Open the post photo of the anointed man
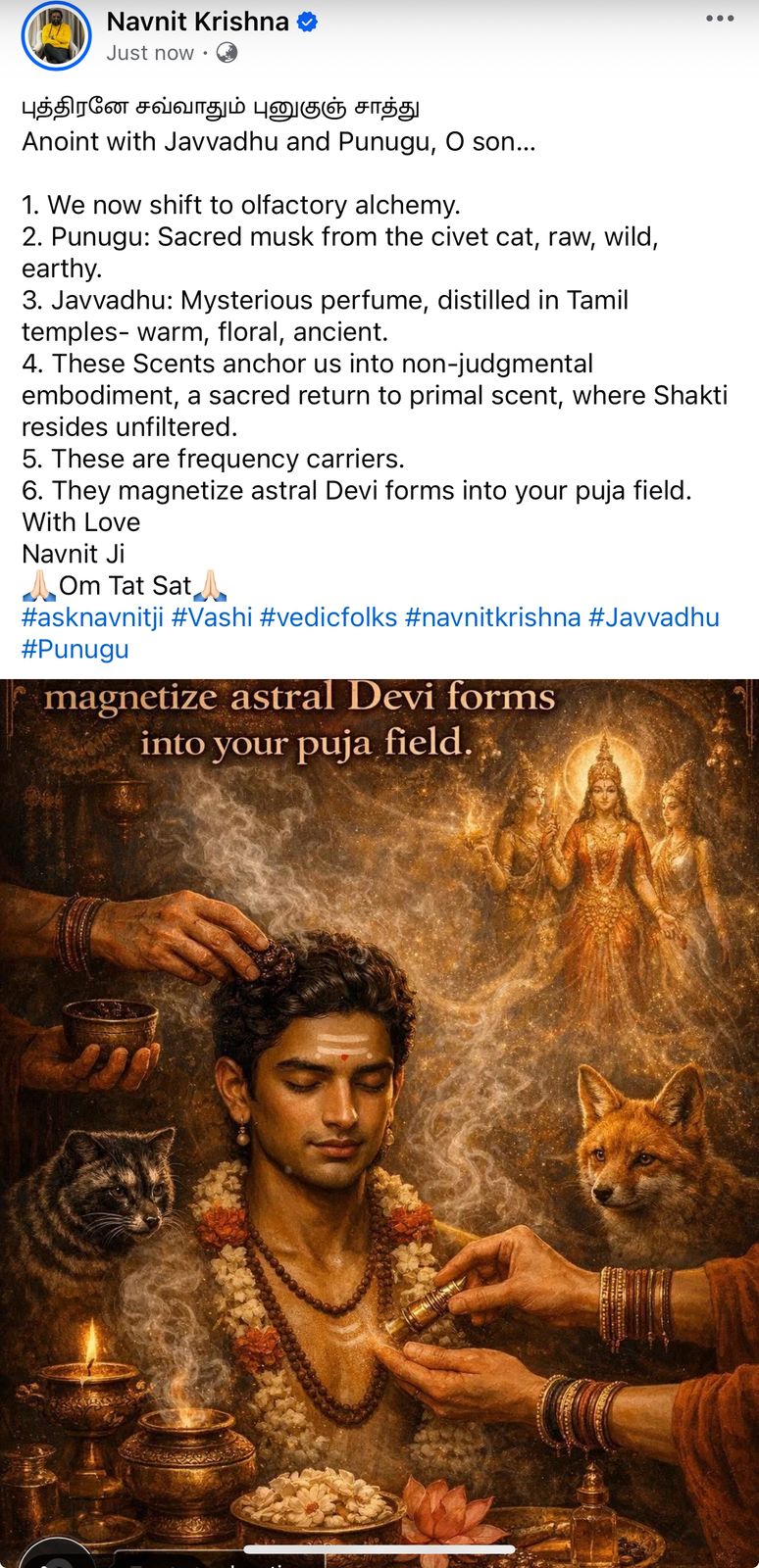This screenshot has height=1568, width=759. tap(379, 1123)
